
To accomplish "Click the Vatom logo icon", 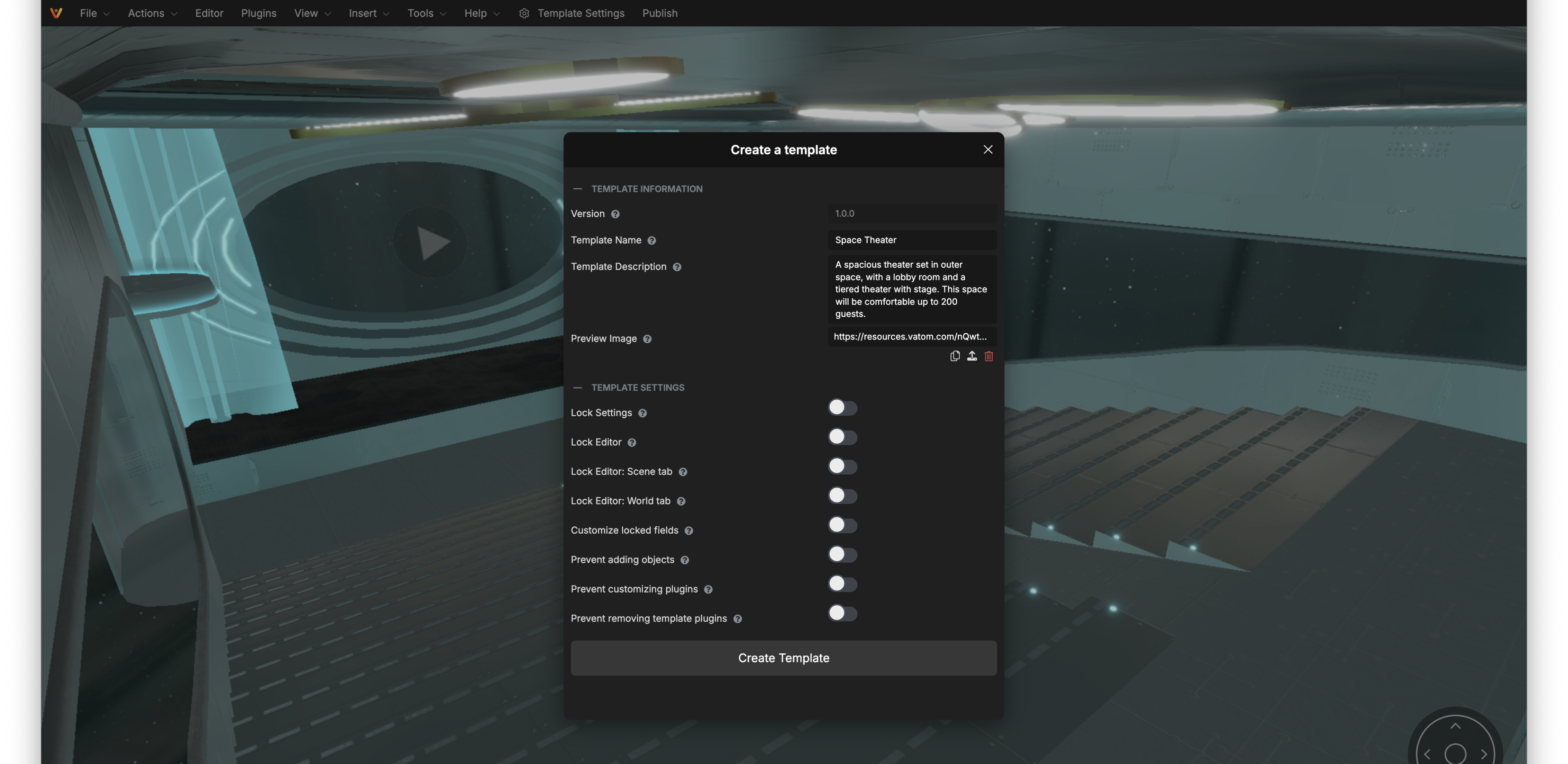I will (x=56, y=13).
